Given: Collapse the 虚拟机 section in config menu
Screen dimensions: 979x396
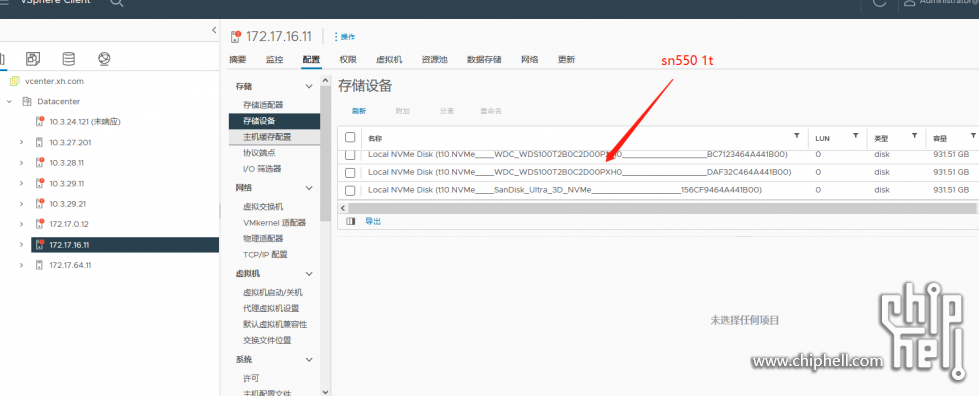Looking at the screenshot, I should click(x=308, y=274).
